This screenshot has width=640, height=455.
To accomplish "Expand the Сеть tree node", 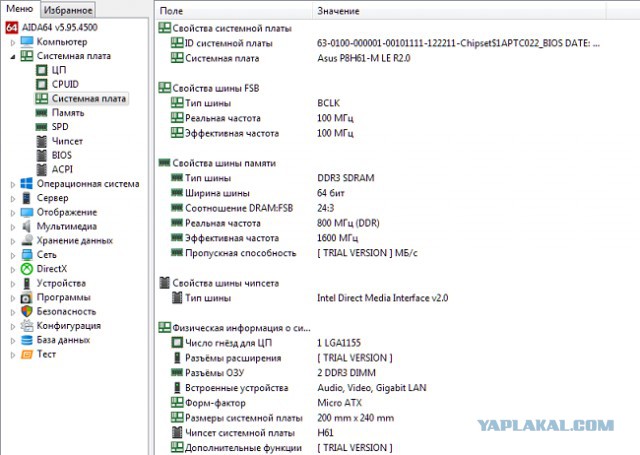I will [13, 255].
